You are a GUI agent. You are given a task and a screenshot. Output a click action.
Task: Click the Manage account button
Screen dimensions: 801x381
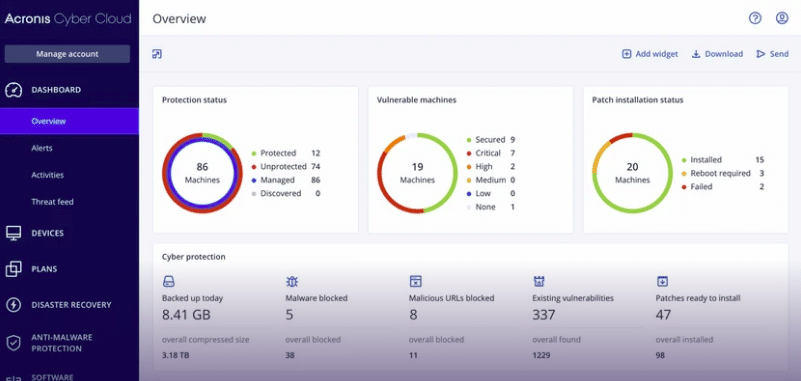pos(67,54)
